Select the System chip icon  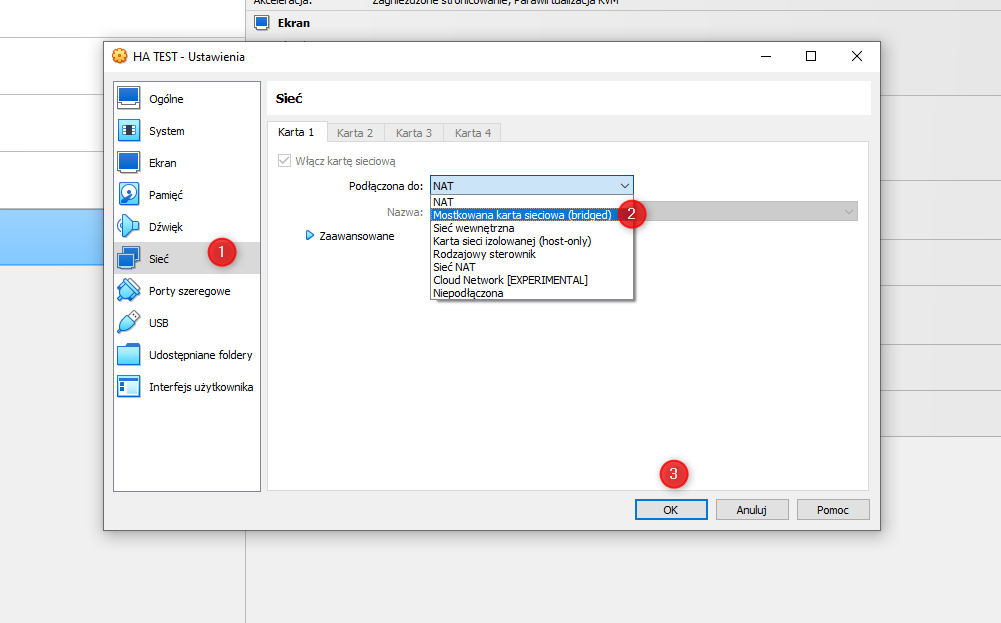(129, 130)
